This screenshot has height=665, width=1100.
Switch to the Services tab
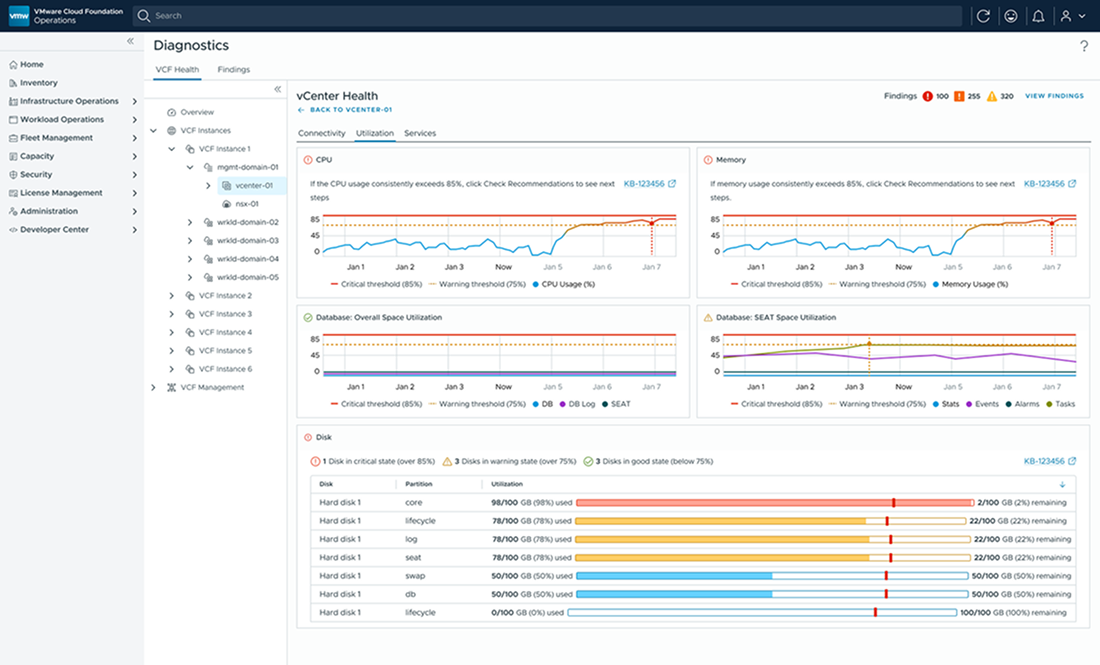coord(420,133)
